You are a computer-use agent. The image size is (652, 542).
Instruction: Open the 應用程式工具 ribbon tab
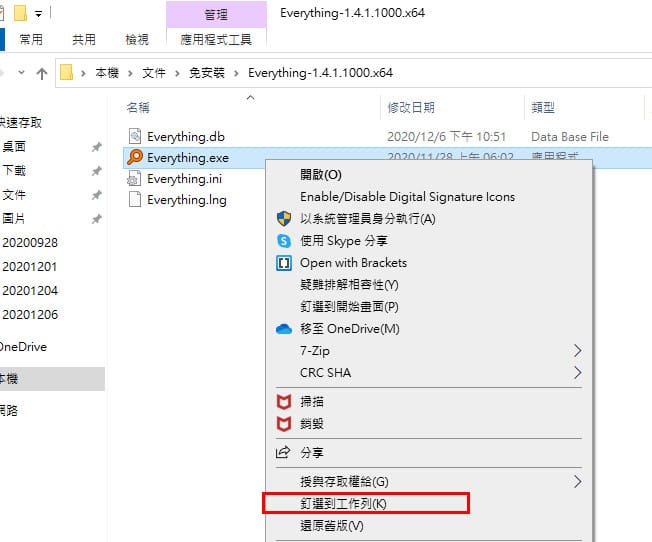216,40
